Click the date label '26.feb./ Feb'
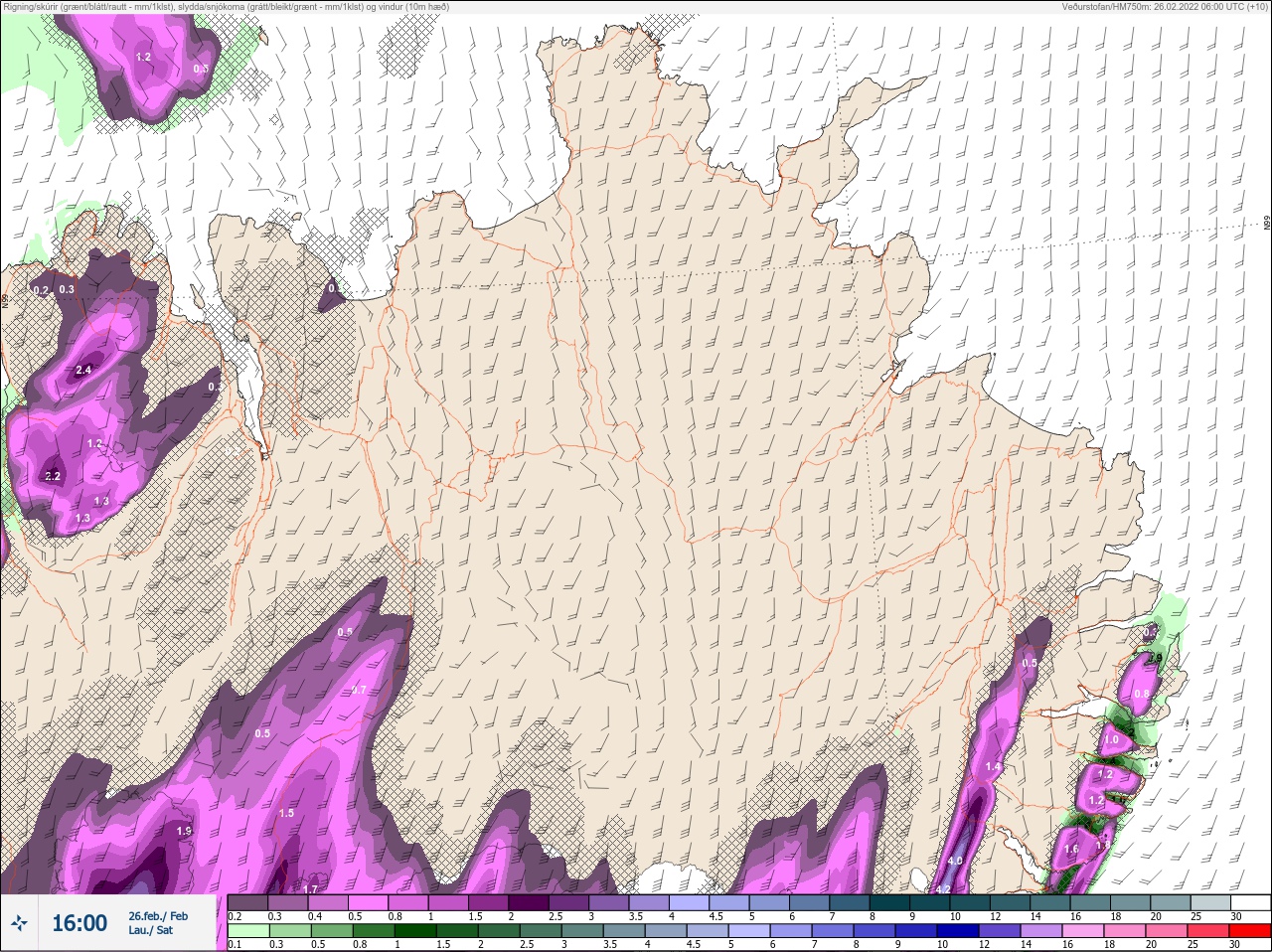1272x952 pixels. (x=158, y=915)
